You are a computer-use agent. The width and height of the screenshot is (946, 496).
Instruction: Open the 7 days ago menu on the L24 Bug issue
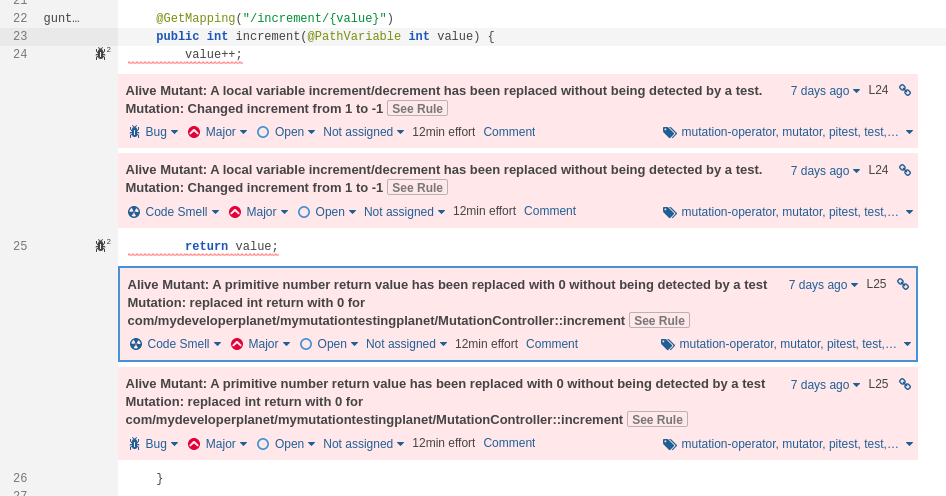[825, 91]
